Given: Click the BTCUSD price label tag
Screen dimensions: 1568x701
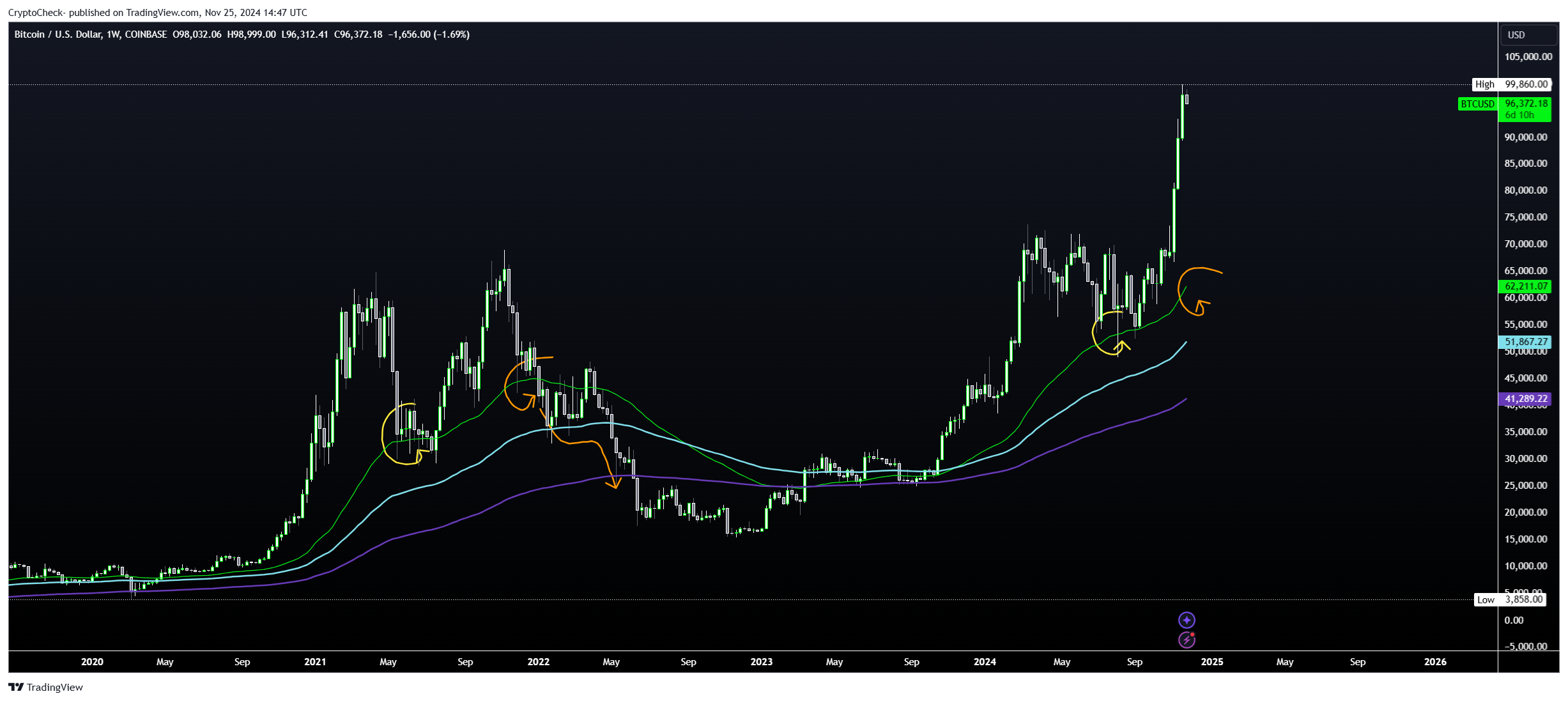Looking at the screenshot, I should click(1477, 104).
